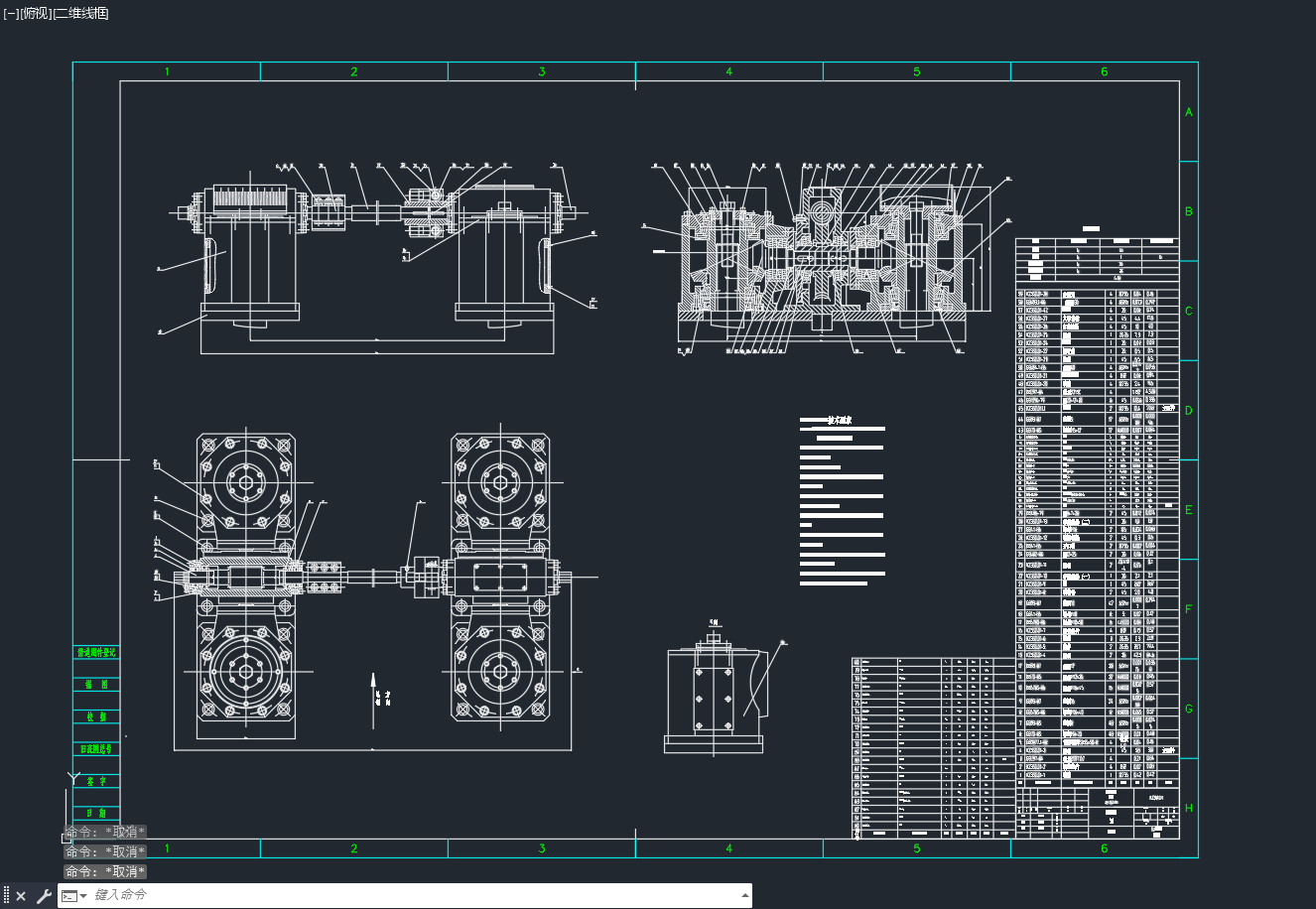Viewport: 1316px width, 909px height.
Task: Open the 俯视 view controls menu
Action: coord(34,13)
